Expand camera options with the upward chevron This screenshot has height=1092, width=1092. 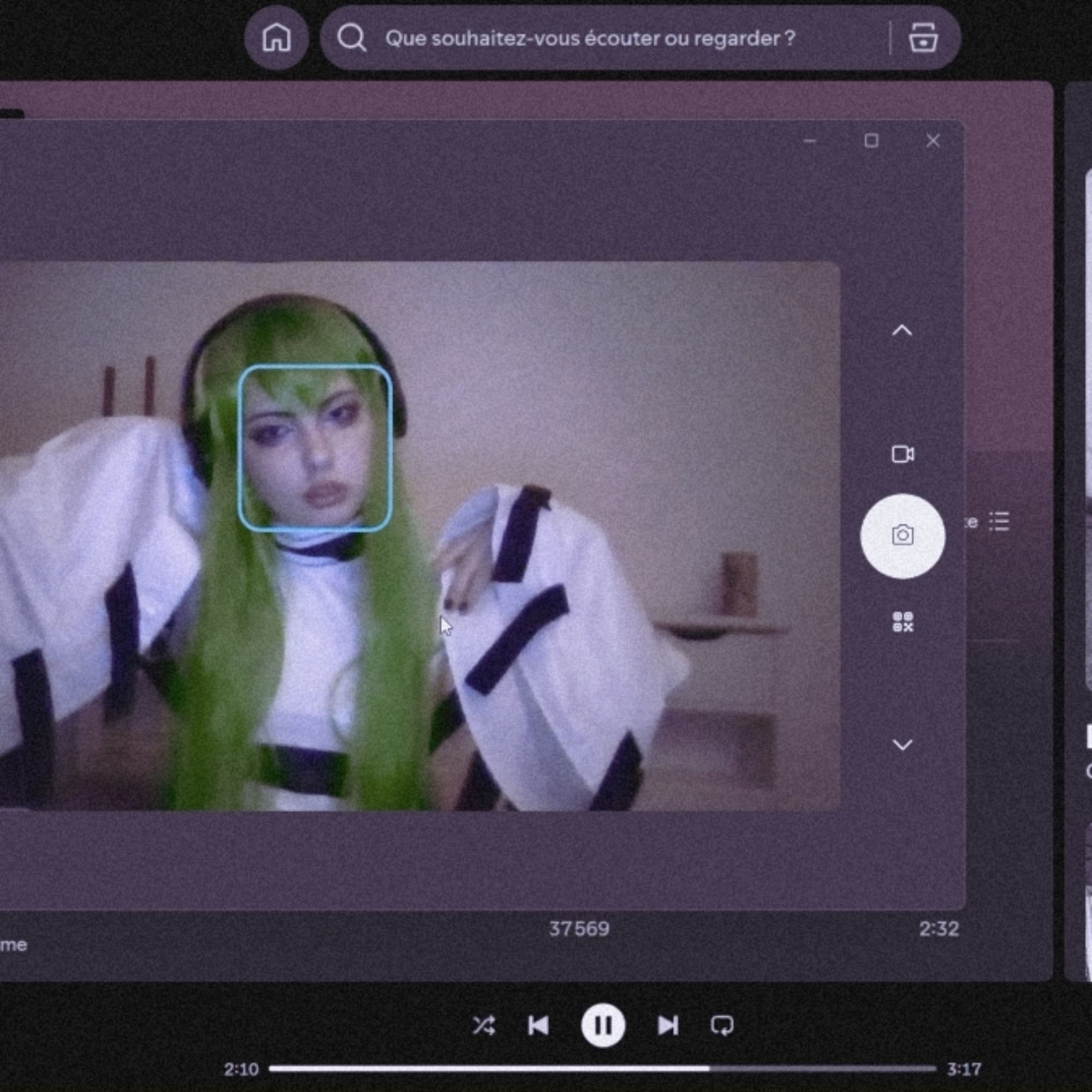pyautogui.click(x=903, y=330)
